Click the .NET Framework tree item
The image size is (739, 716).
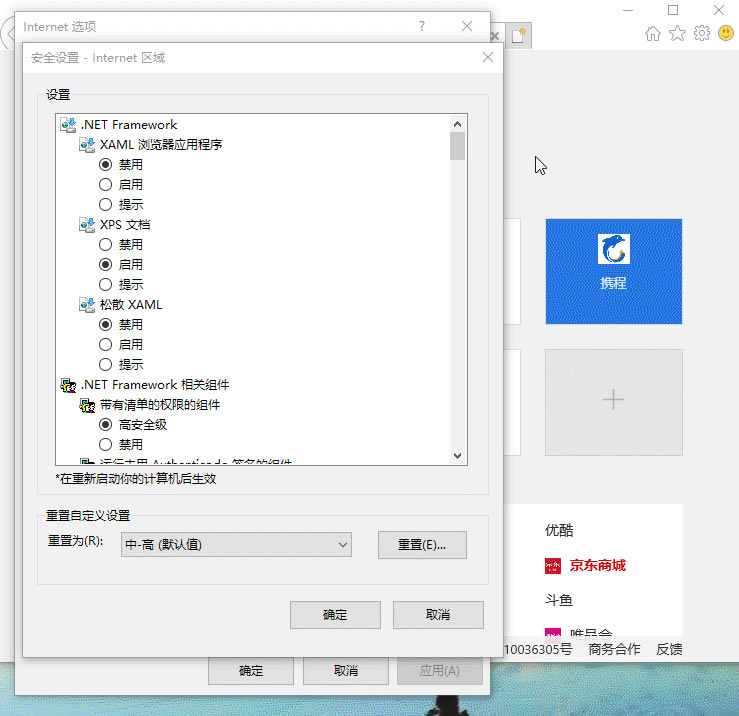(128, 125)
